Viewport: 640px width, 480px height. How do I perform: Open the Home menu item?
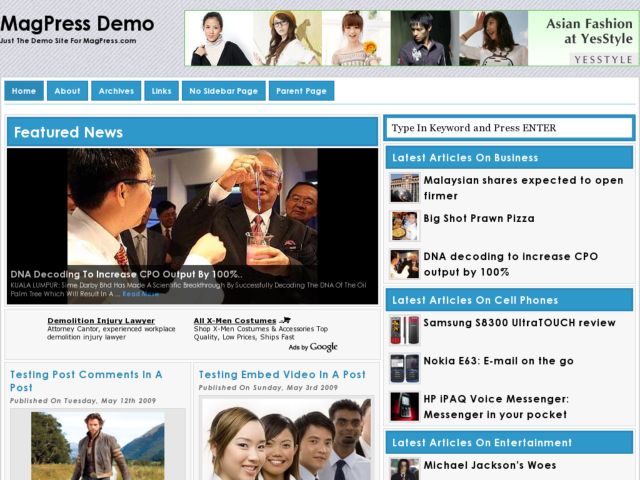[24, 91]
